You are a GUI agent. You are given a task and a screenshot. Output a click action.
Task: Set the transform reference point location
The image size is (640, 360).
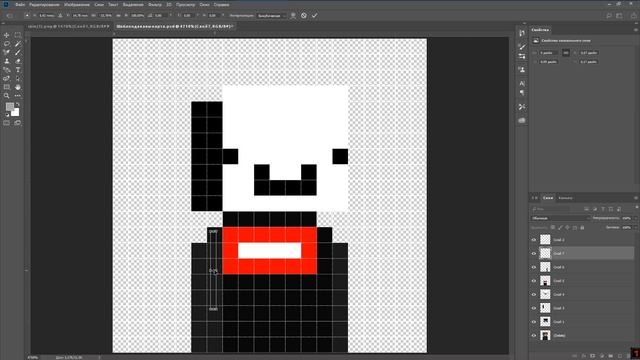point(27,16)
